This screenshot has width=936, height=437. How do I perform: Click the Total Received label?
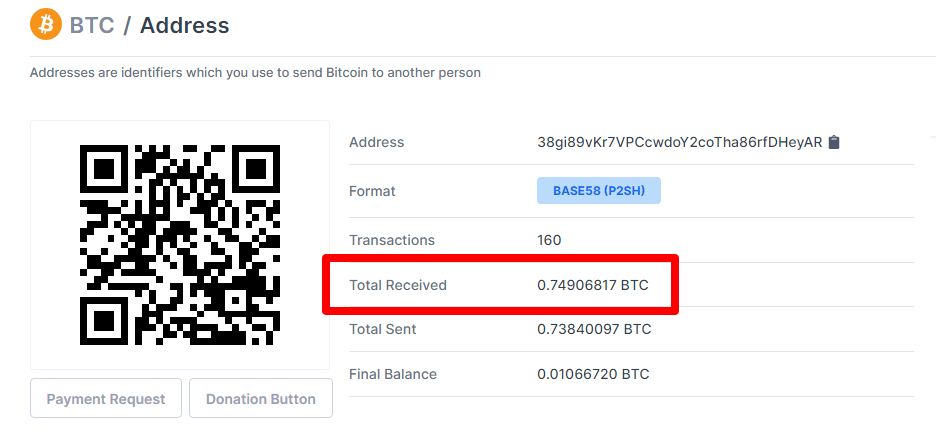coord(398,285)
